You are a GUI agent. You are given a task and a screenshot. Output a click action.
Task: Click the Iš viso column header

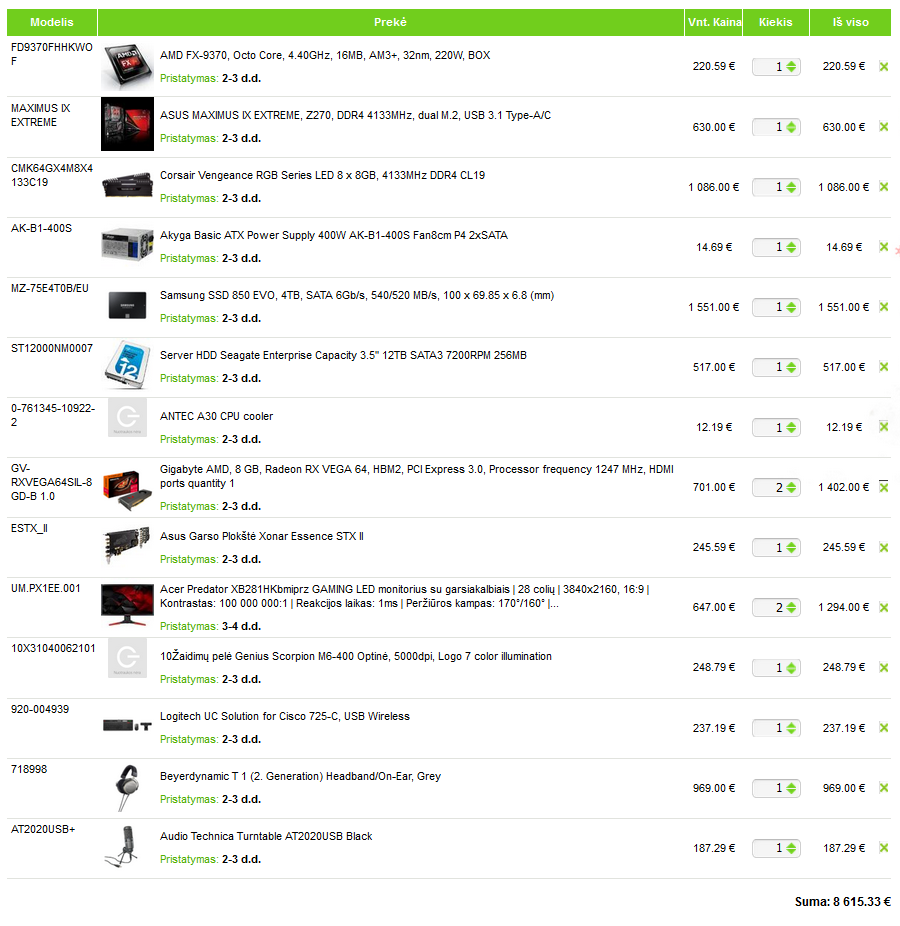coord(850,22)
